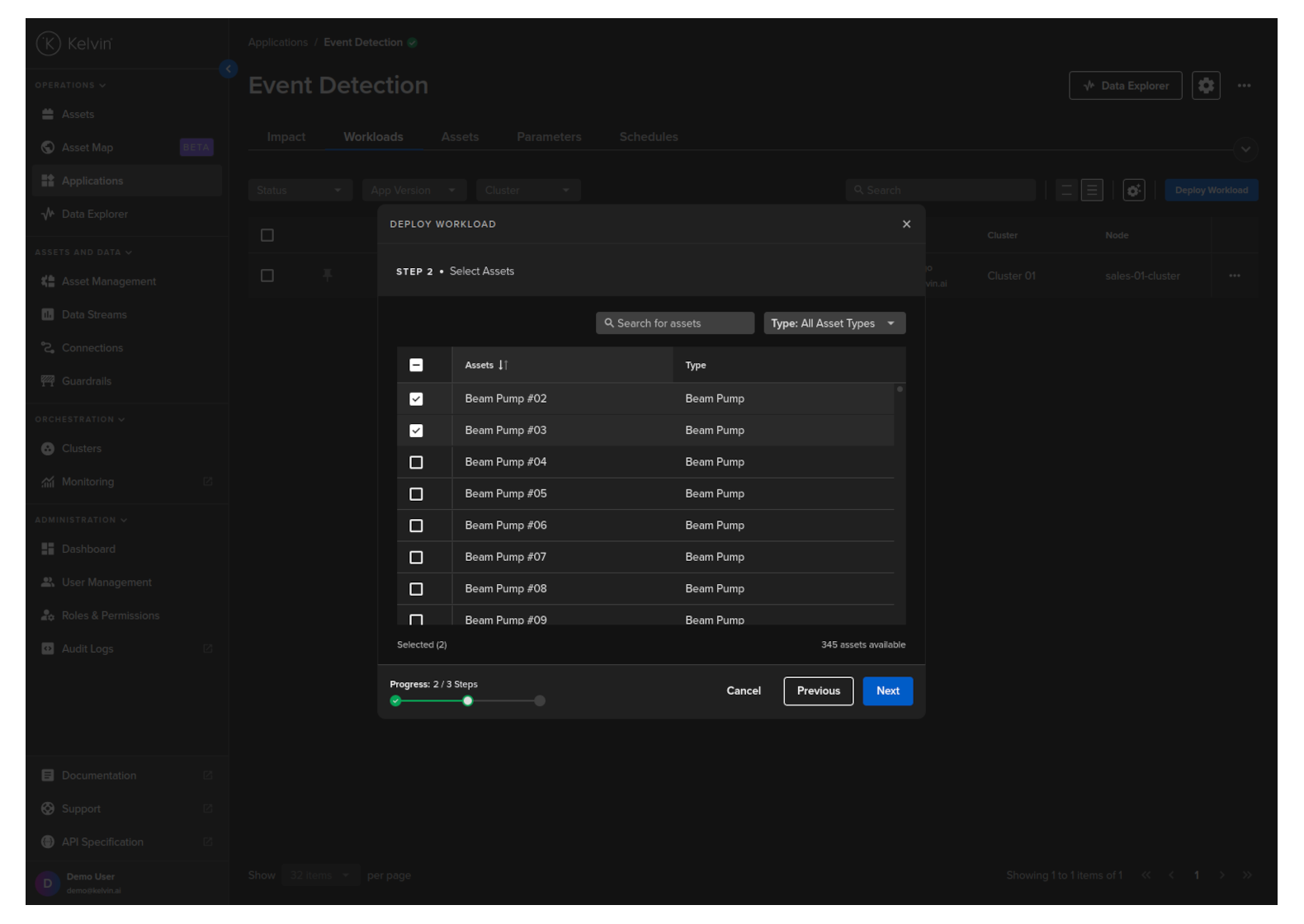
Task: Click the third step progress marker
Action: click(x=540, y=701)
